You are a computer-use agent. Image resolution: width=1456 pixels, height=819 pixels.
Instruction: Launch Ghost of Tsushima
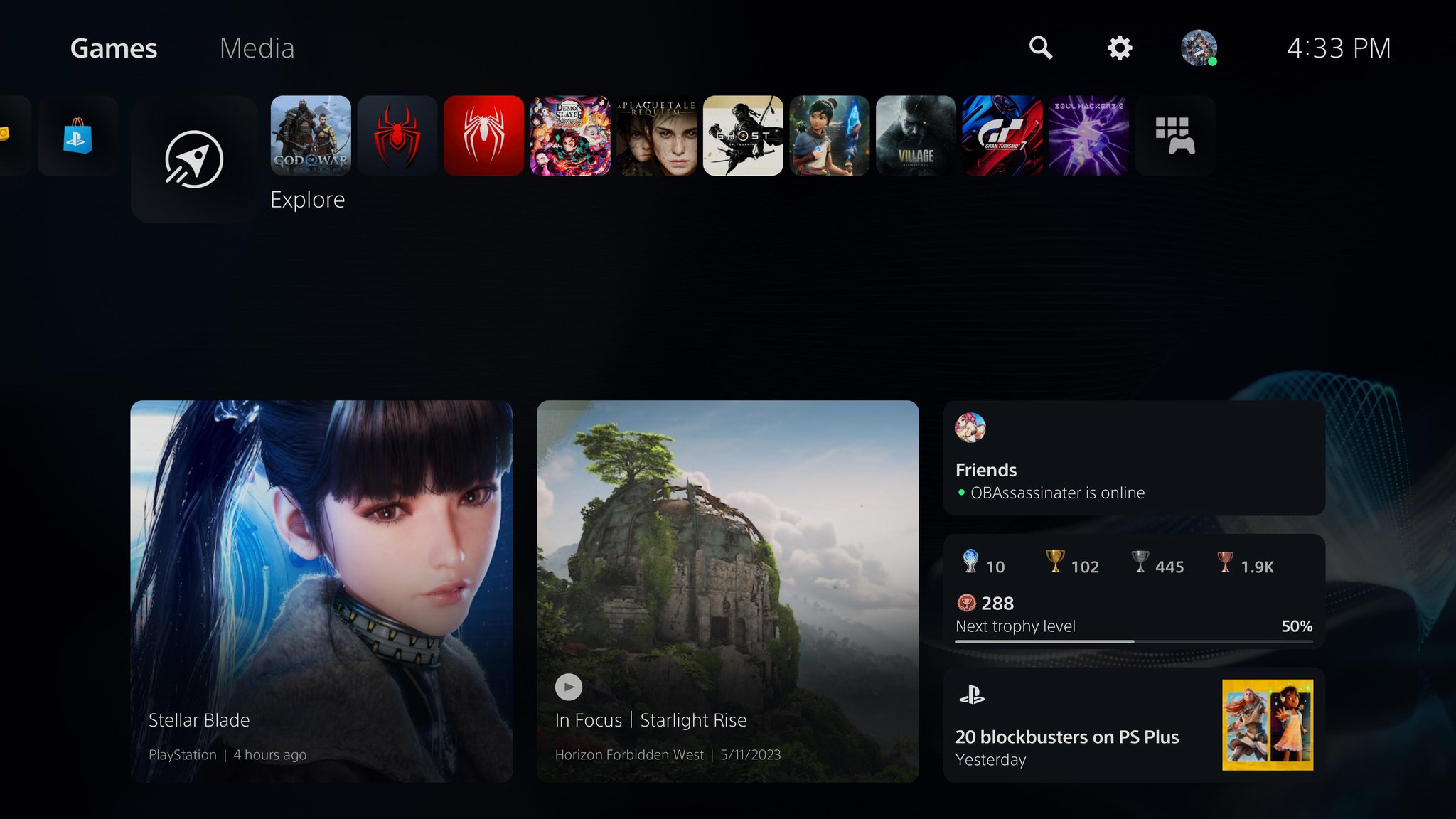(743, 136)
